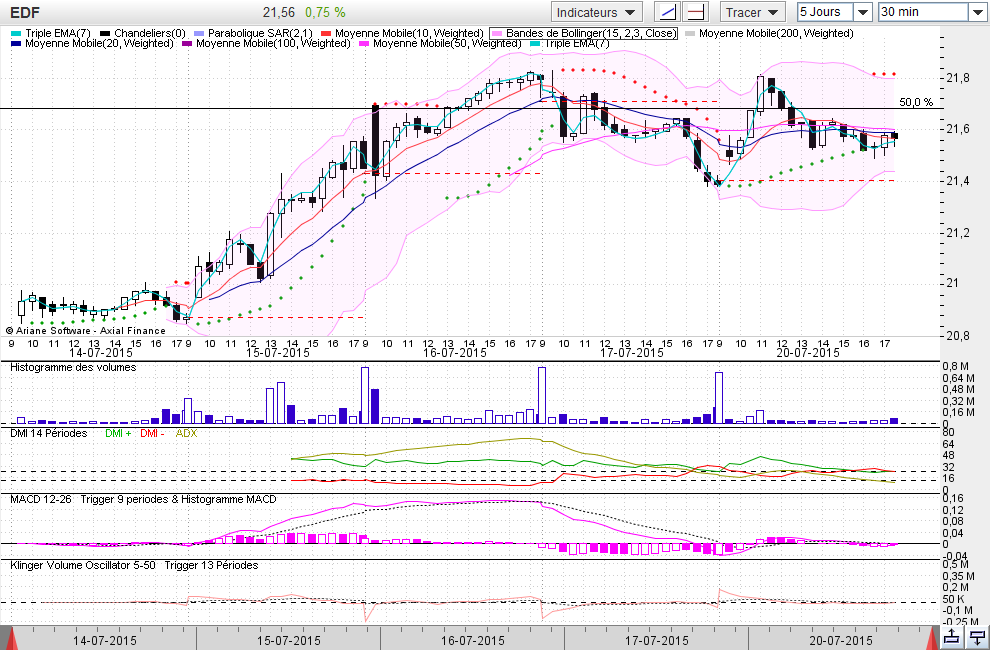Click the ADX legend label

point(186,433)
